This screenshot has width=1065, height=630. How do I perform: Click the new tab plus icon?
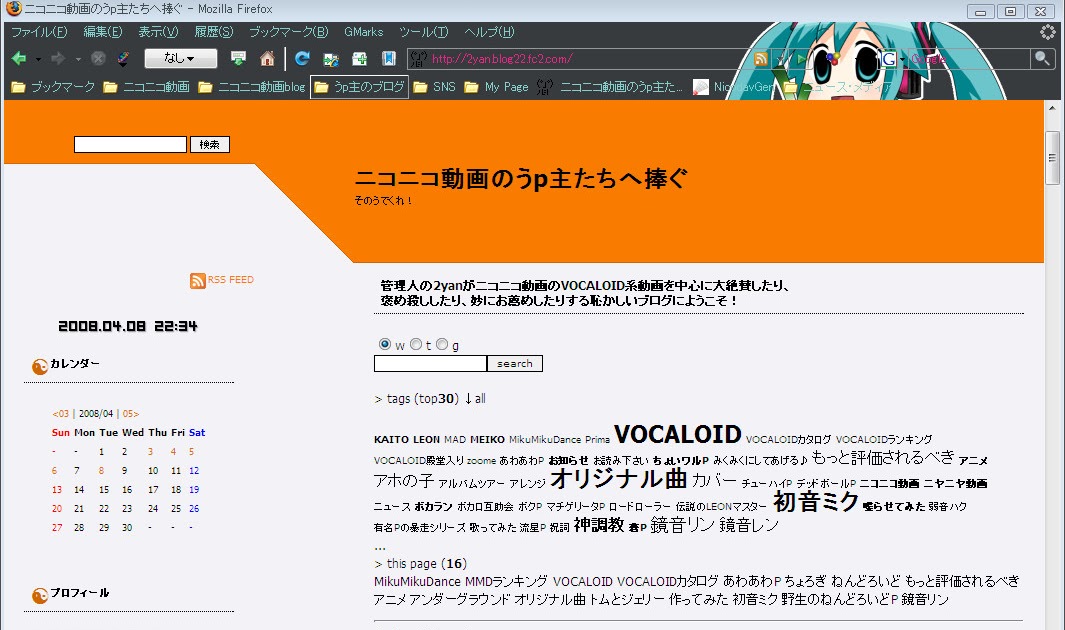coord(360,60)
